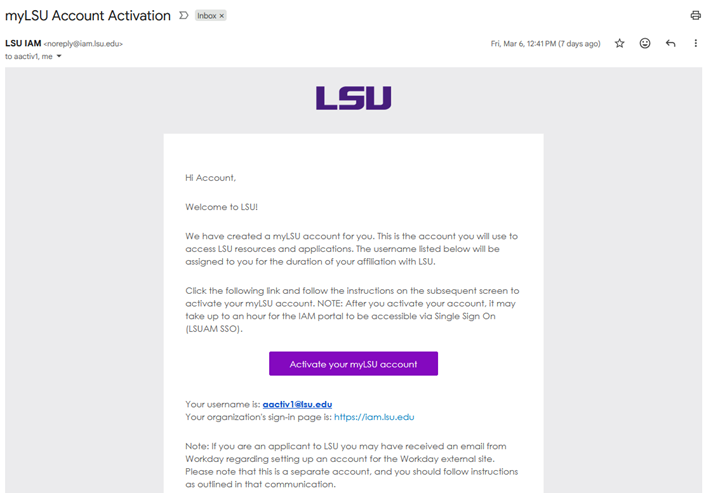Click the Inbox label chip
This screenshot has width=706, height=493.
coord(206,16)
